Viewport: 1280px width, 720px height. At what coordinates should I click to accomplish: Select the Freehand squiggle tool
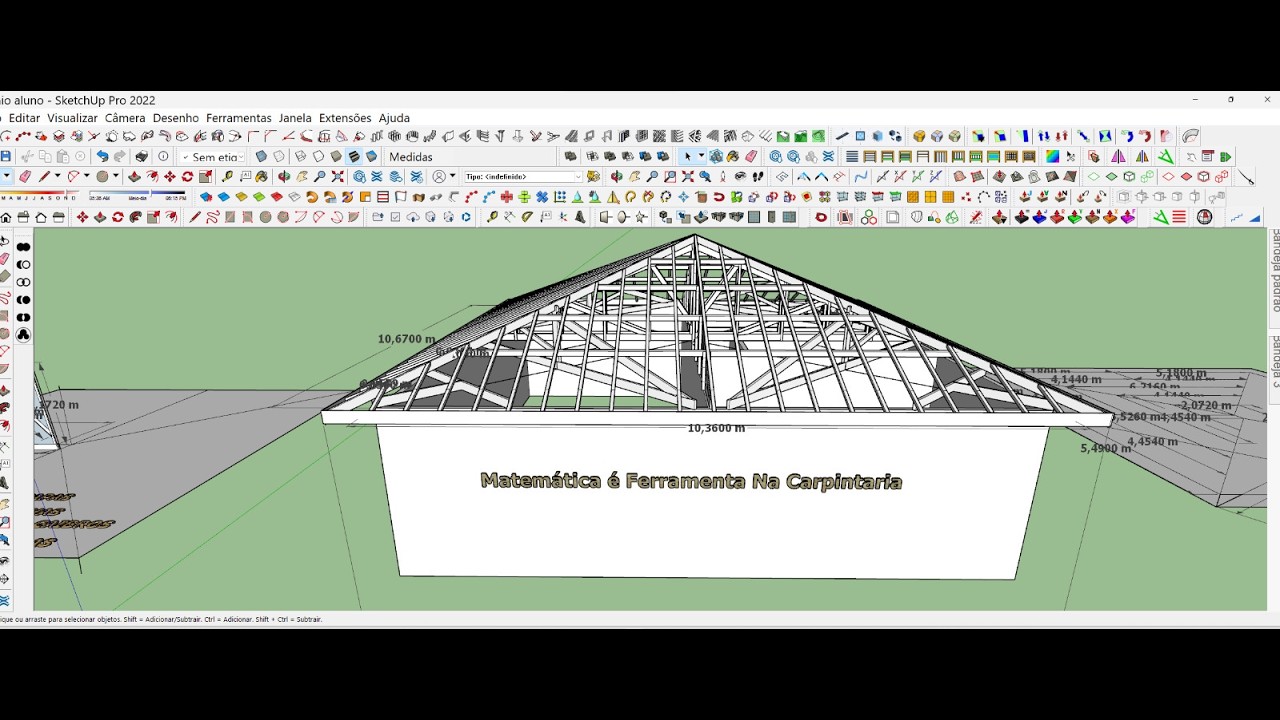tap(213, 217)
